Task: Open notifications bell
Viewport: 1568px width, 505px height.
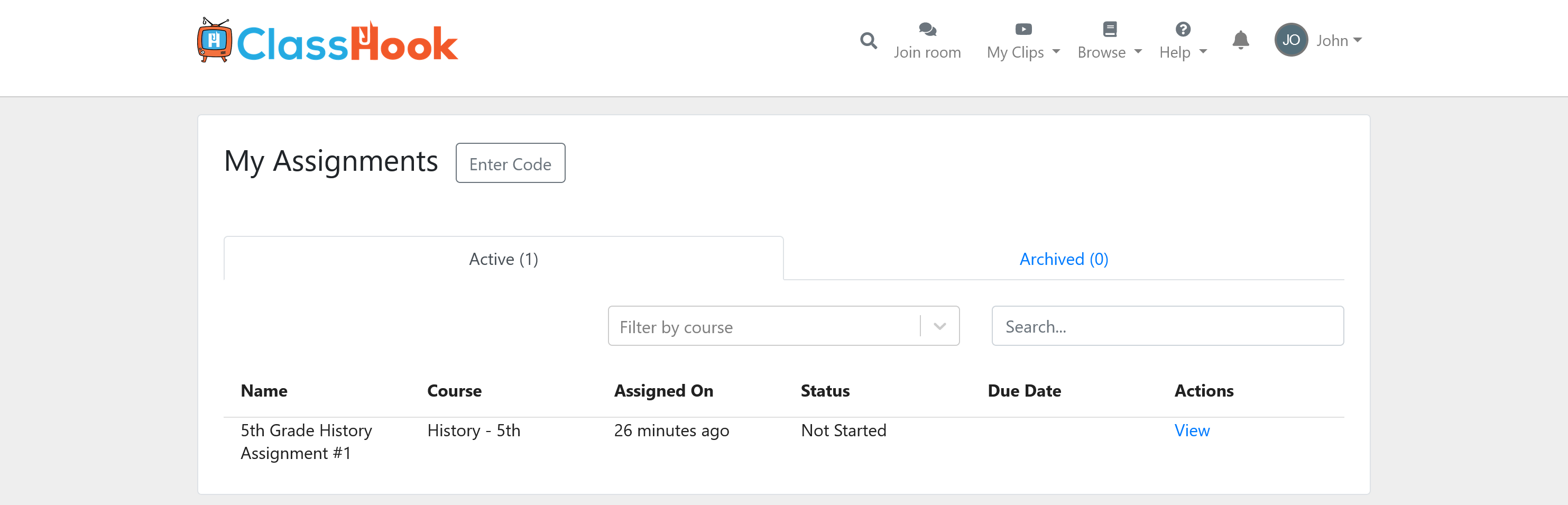Action: [1240, 40]
